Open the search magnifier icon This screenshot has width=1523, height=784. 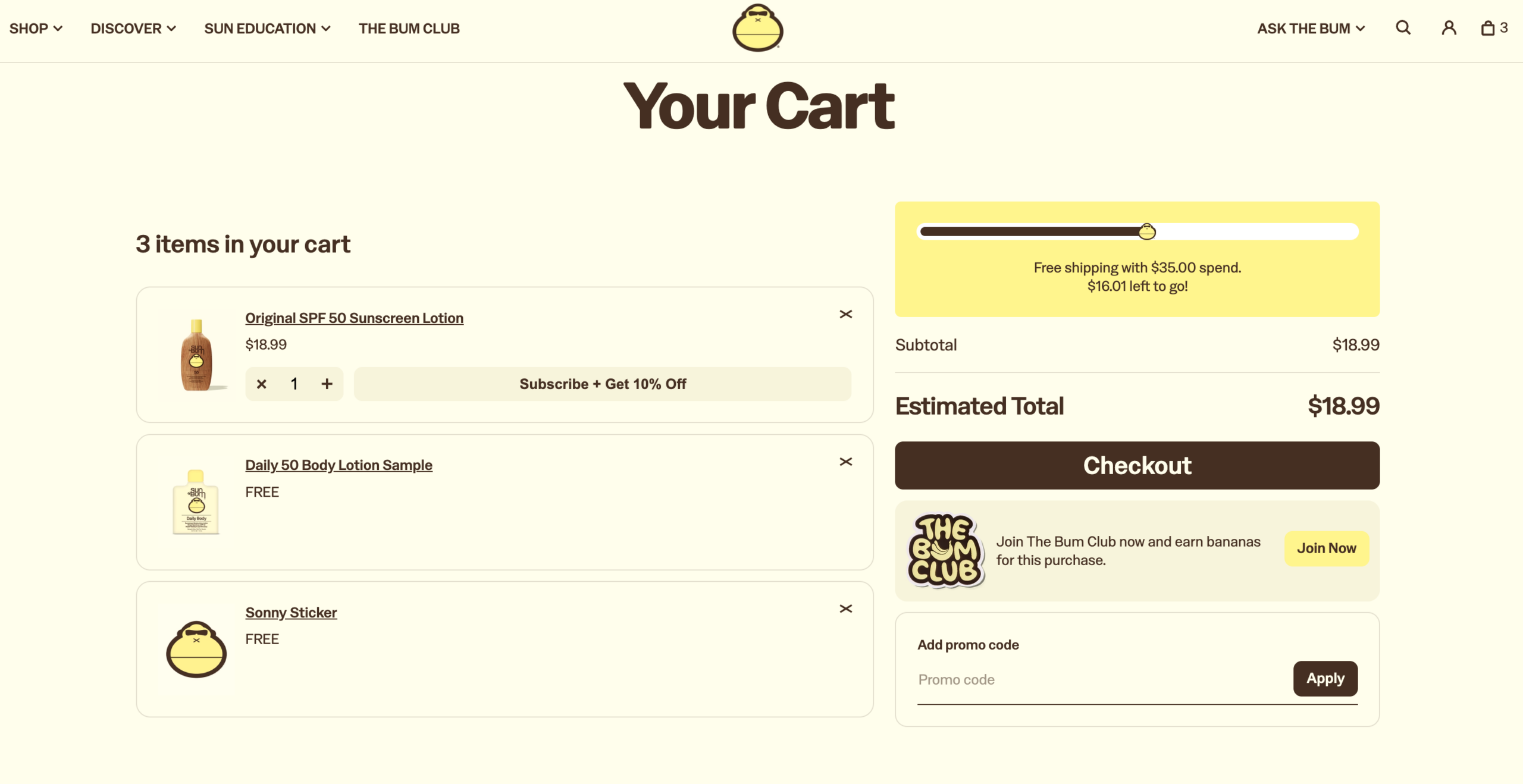coord(1403,28)
